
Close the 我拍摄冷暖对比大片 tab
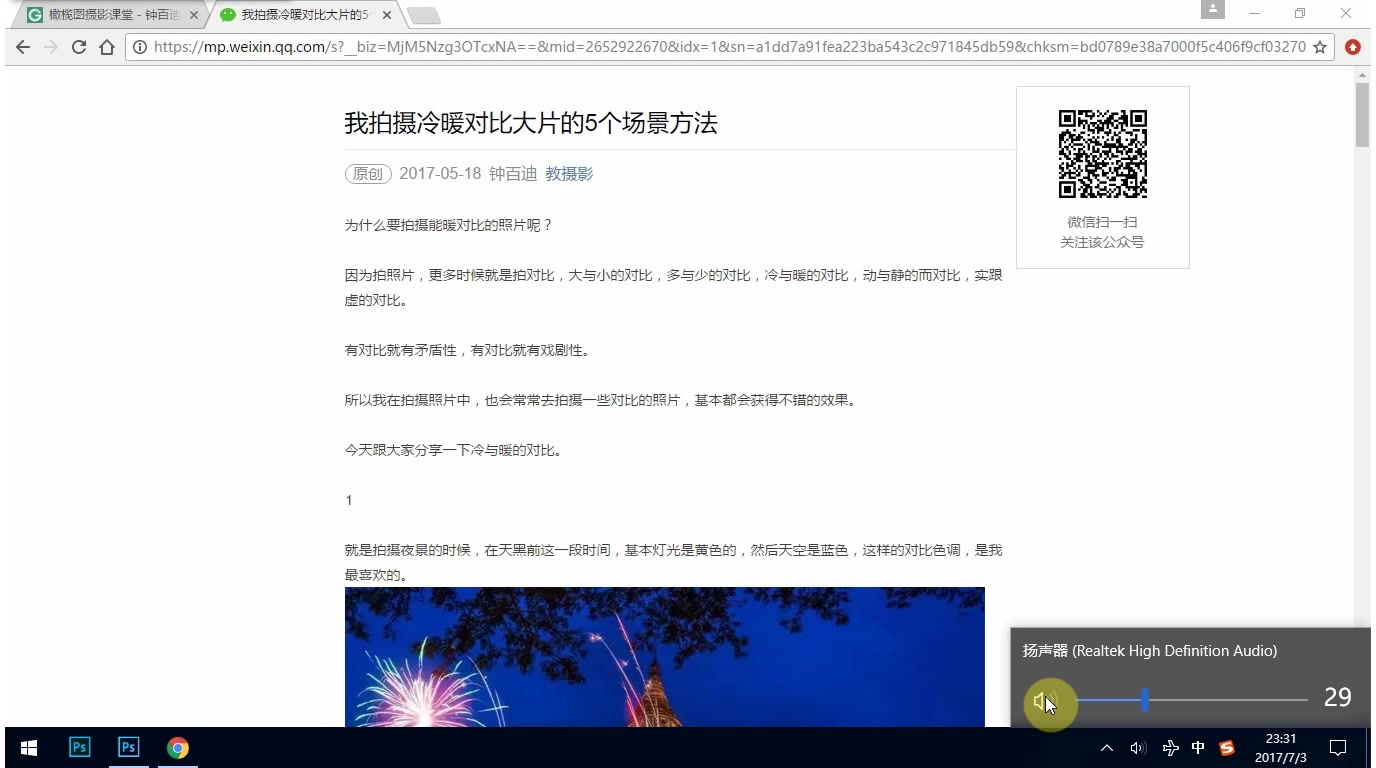pos(387,15)
